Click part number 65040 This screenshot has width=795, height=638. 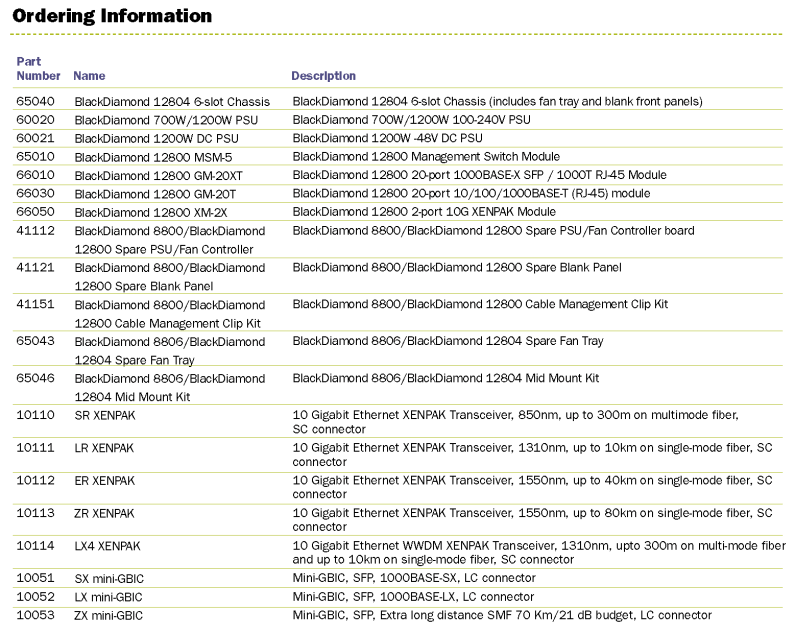click(x=35, y=101)
